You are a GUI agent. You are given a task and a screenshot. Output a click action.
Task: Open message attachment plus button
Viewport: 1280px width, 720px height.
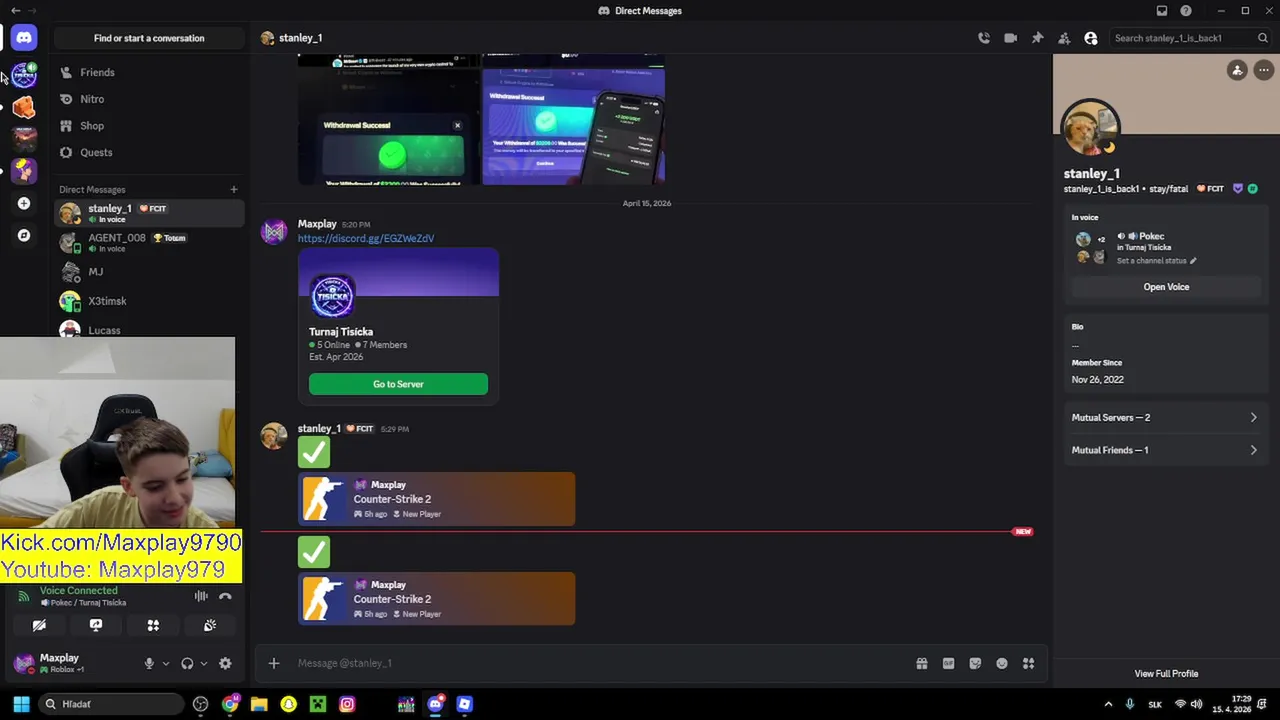pyautogui.click(x=273, y=663)
